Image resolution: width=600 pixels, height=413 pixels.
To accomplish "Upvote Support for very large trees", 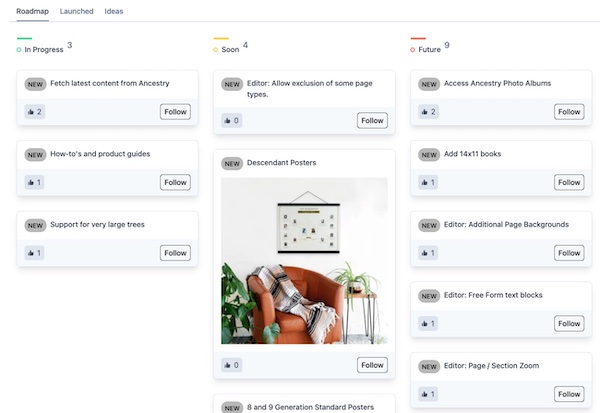I will pyautogui.click(x=34, y=253).
